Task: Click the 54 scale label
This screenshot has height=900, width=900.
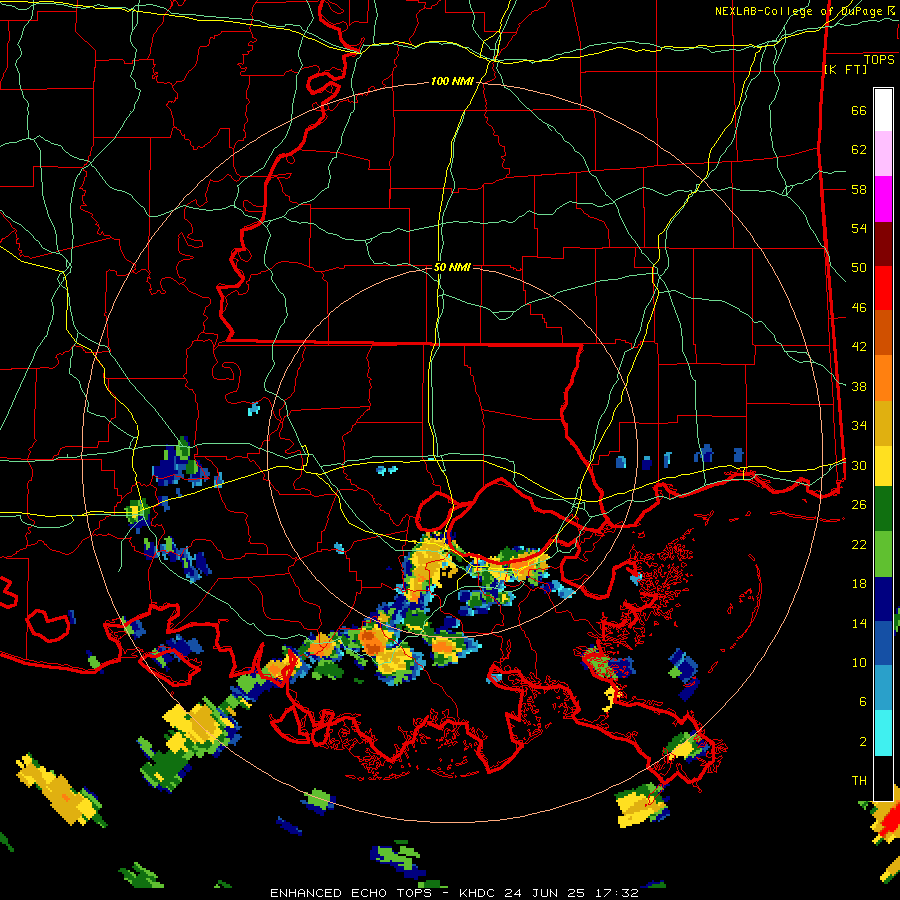Action: [859, 228]
